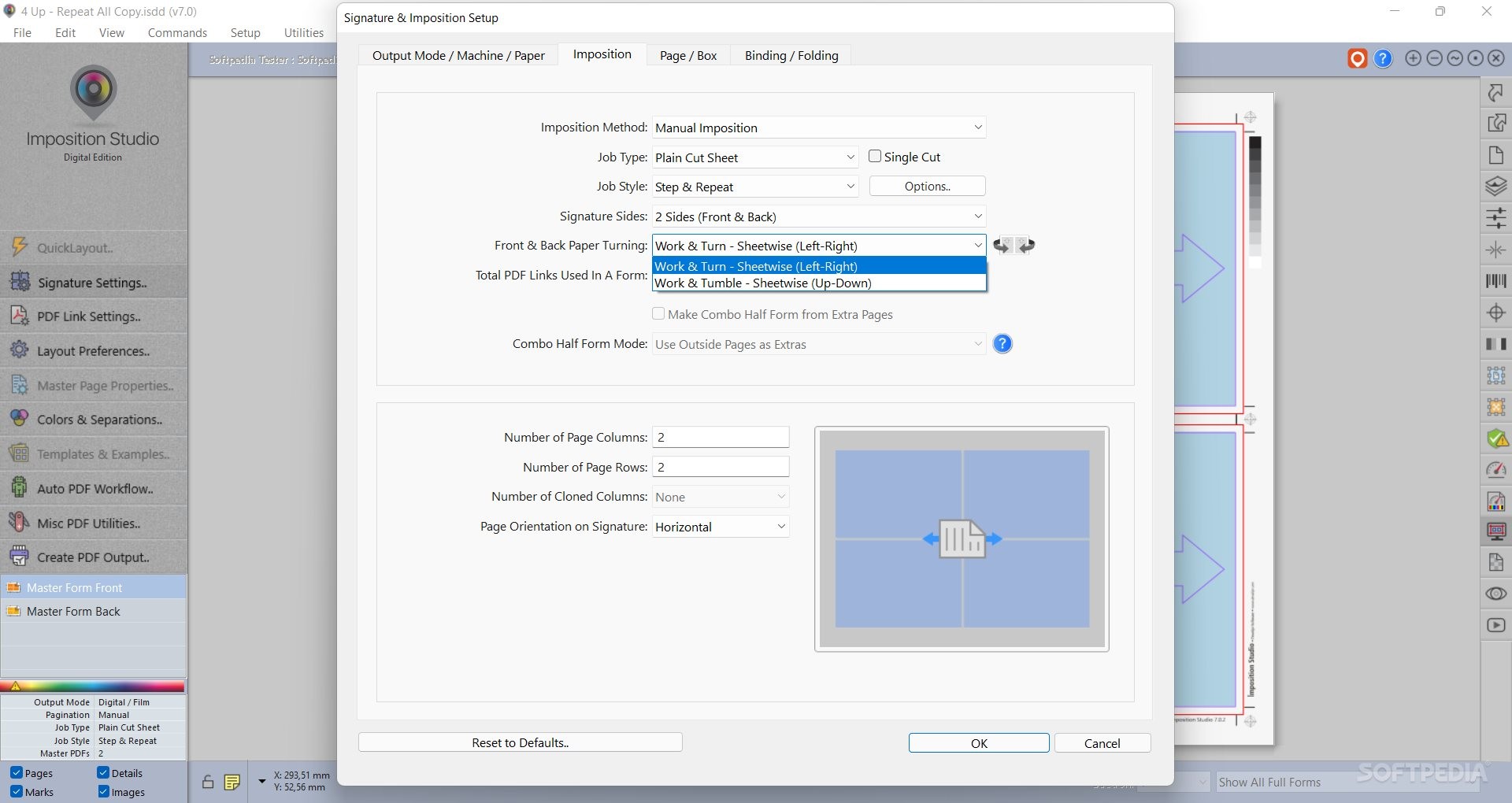Toggle the Pages checkbox

16,773
